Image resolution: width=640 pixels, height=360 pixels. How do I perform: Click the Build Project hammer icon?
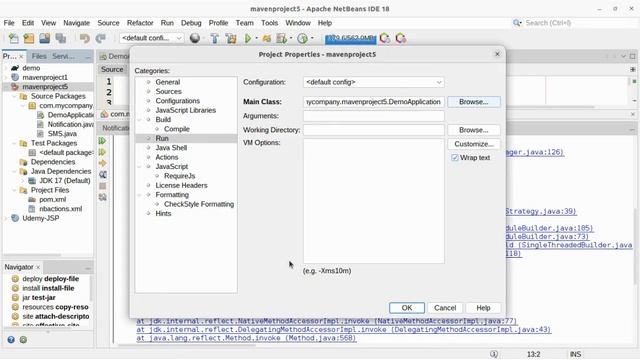(215, 38)
